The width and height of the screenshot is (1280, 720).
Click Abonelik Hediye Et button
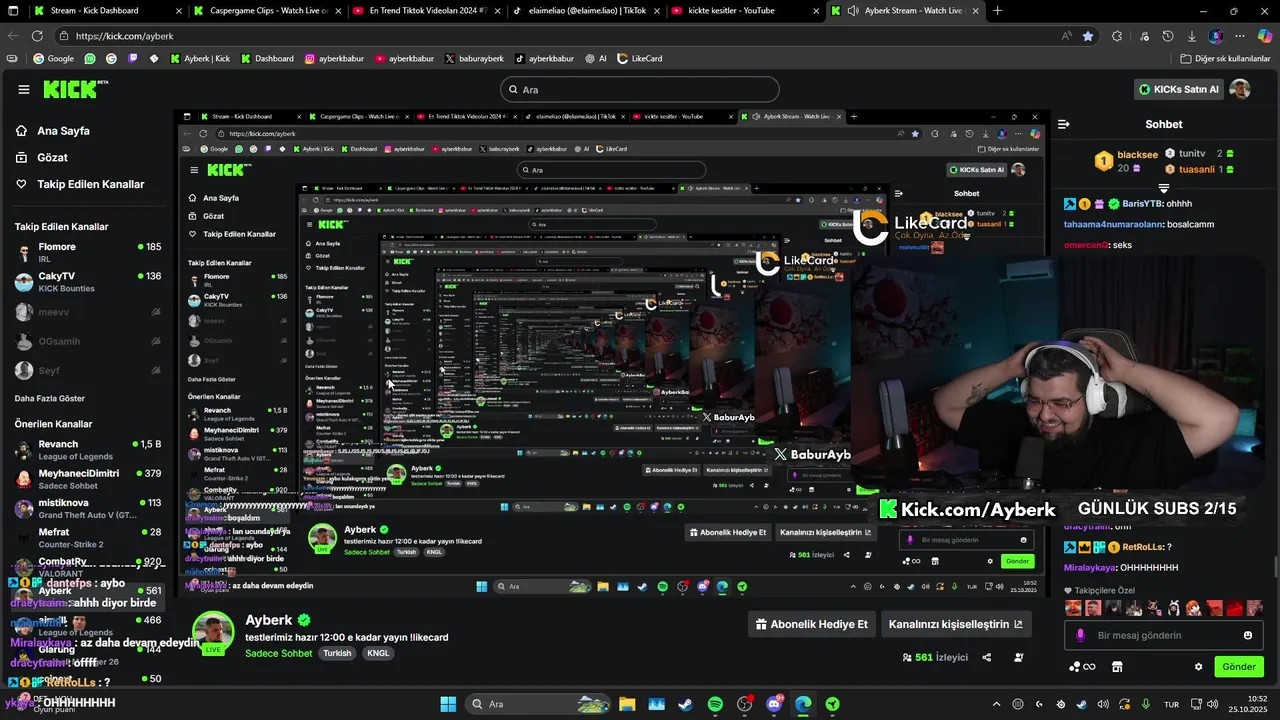click(x=812, y=624)
